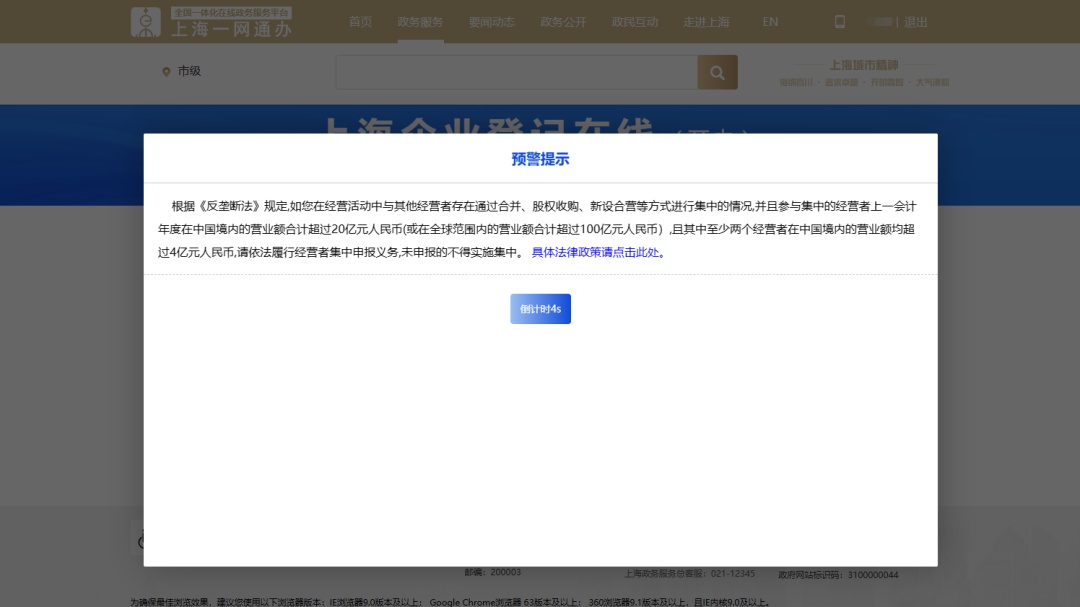Open the 走进上海 menu

click(x=706, y=21)
